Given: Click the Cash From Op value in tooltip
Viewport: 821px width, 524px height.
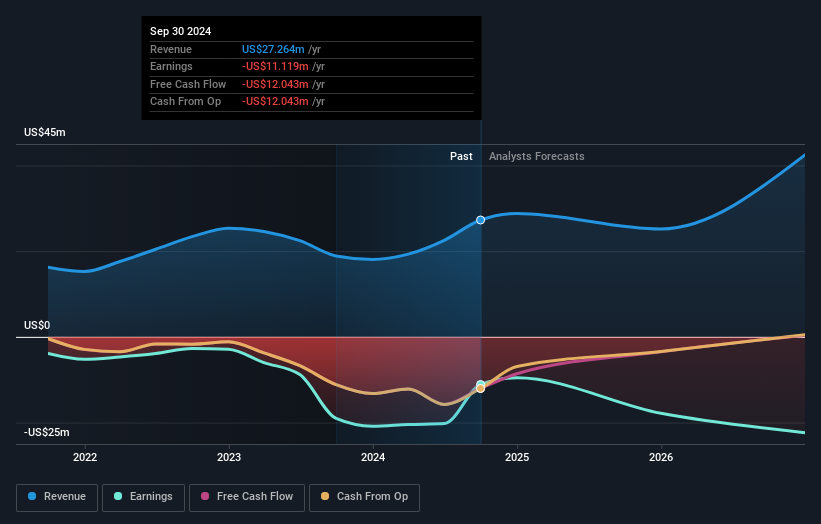Looking at the screenshot, I should click(x=275, y=102).
